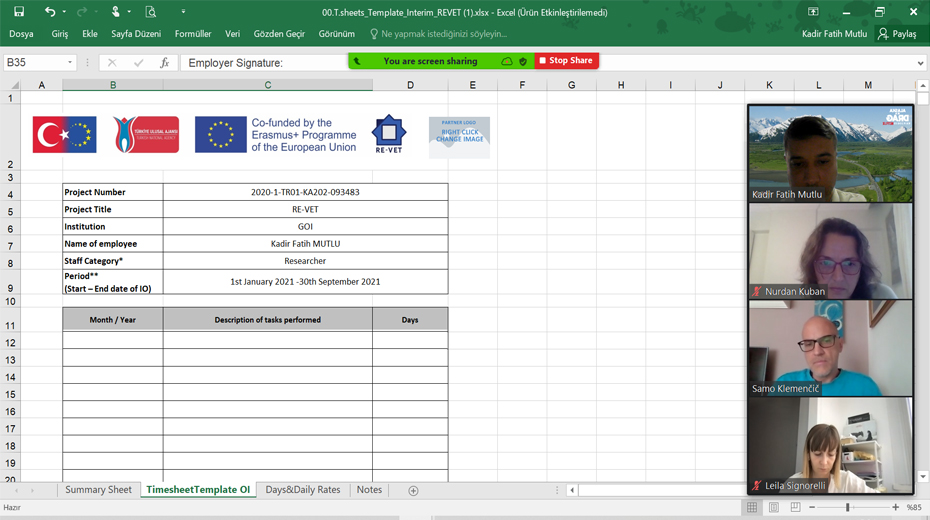This screenshot has width=930, height=520.
Task: Click the ribbon display options icon
Action: click(813, 12)
